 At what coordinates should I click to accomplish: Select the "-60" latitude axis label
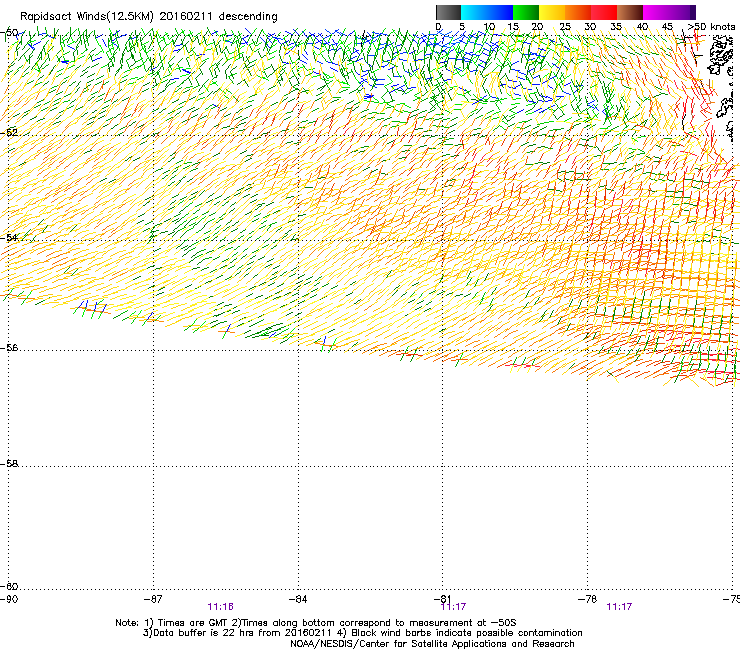(x=9, y=586)
